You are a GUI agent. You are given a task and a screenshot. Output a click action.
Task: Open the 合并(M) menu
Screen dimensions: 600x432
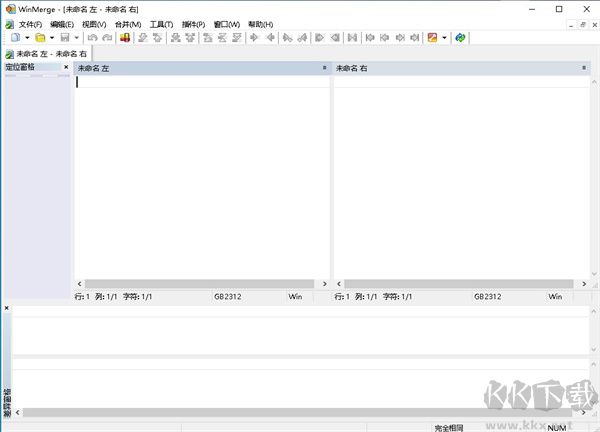(x=127, y=24)
